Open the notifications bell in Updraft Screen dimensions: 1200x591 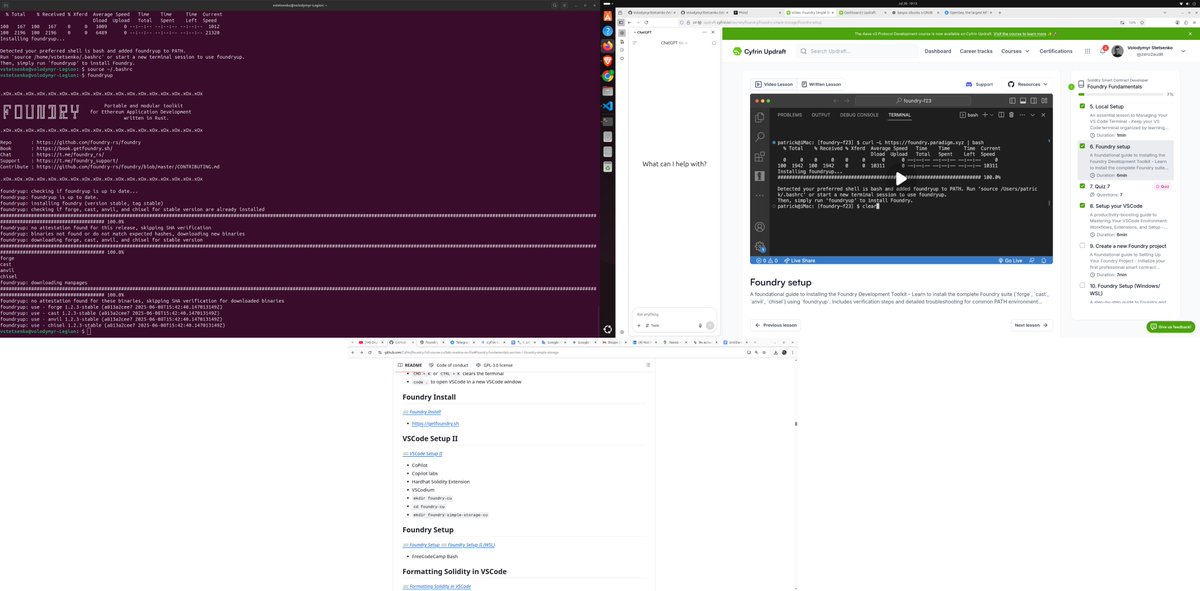point(1104,51)
